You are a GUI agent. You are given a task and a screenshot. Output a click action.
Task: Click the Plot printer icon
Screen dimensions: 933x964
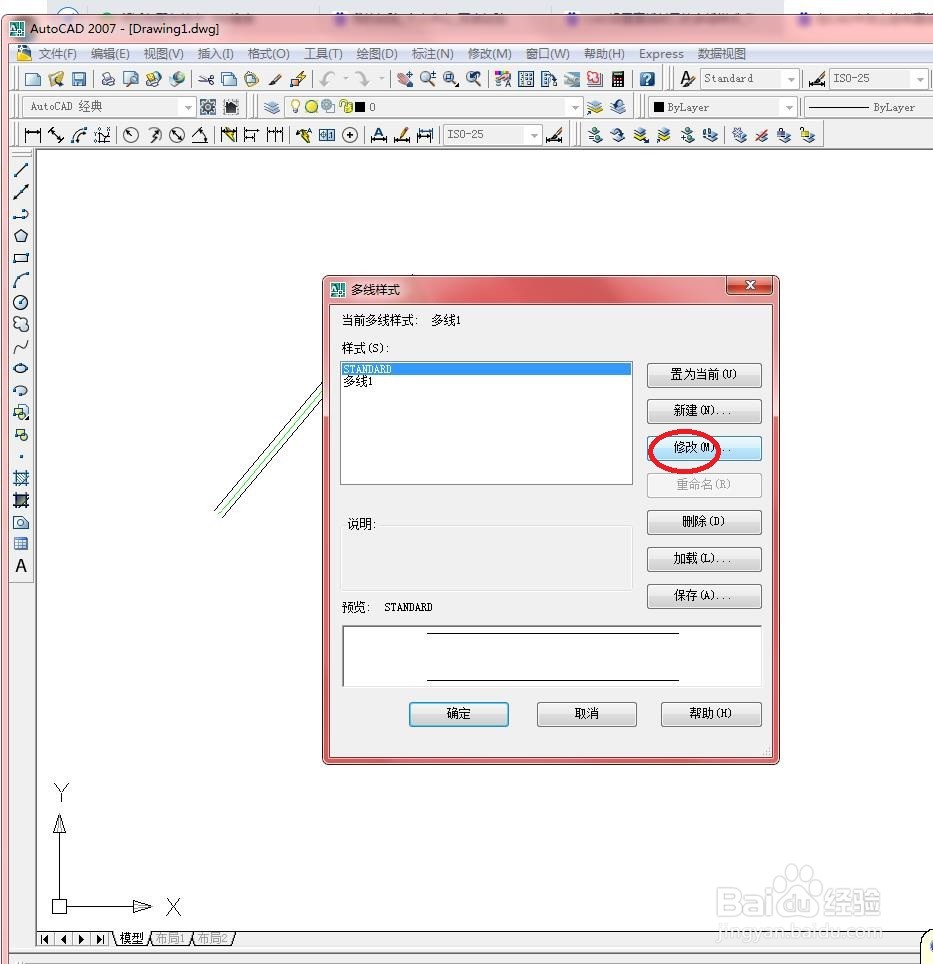108,79
